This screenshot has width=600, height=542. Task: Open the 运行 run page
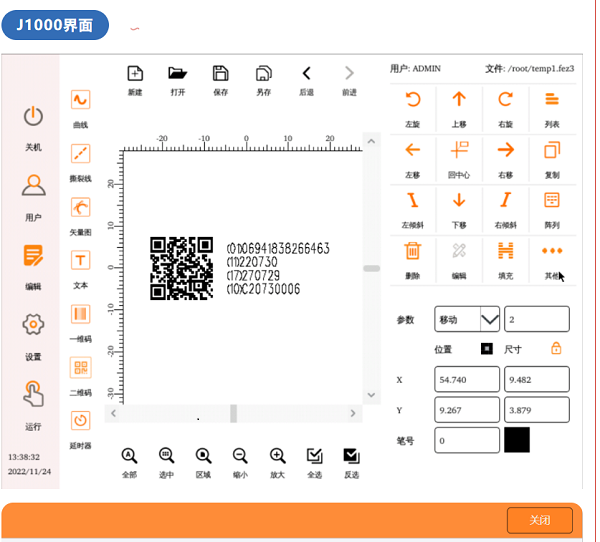pos(33,393)
